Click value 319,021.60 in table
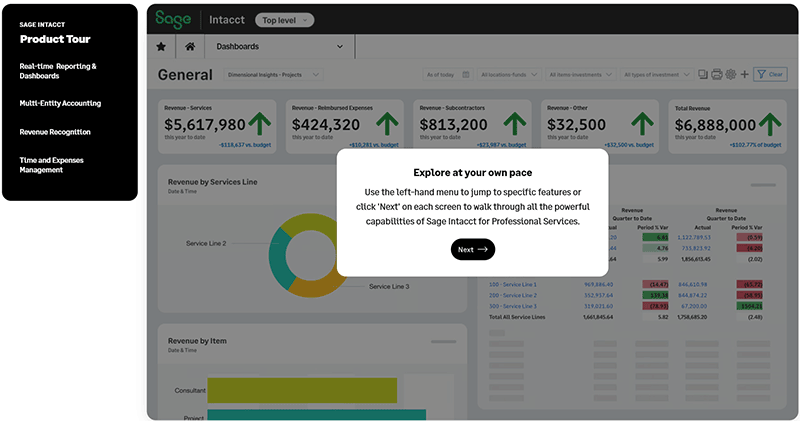 coord(598,306)
